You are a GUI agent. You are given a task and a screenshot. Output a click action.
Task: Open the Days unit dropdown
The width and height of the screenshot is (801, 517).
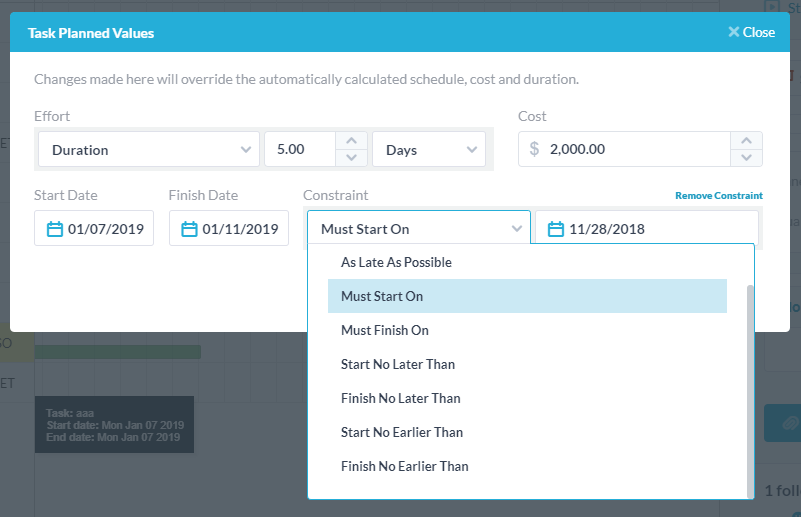click(x=428, y=150)
